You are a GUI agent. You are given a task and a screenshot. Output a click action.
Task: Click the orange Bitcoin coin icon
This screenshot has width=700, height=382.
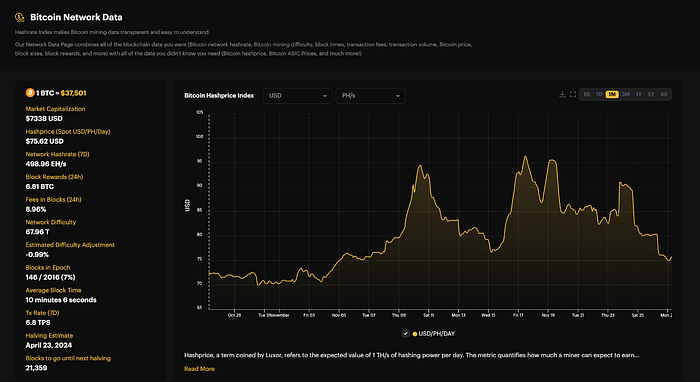30,93
